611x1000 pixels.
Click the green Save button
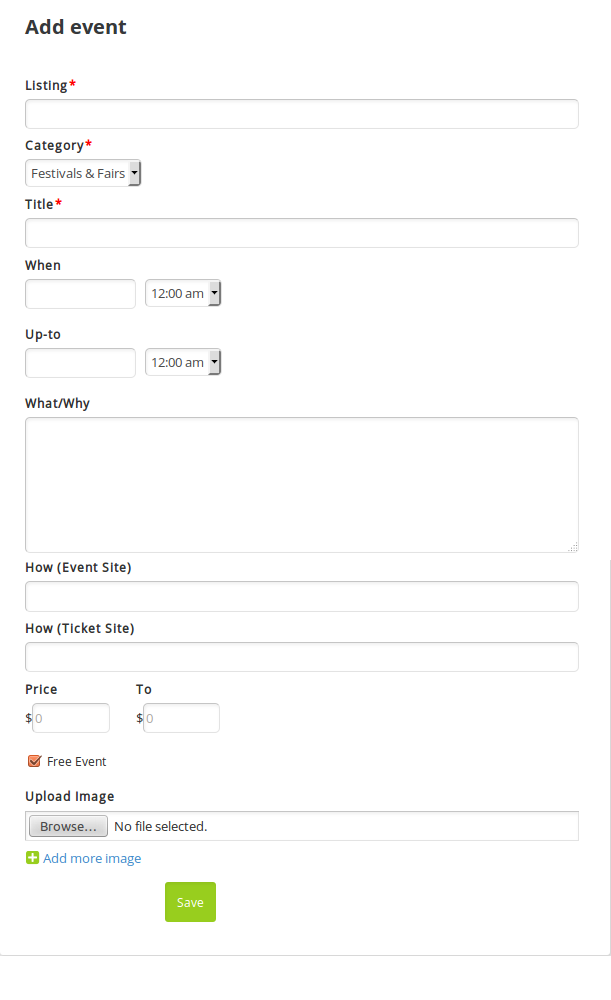[190, 902]
